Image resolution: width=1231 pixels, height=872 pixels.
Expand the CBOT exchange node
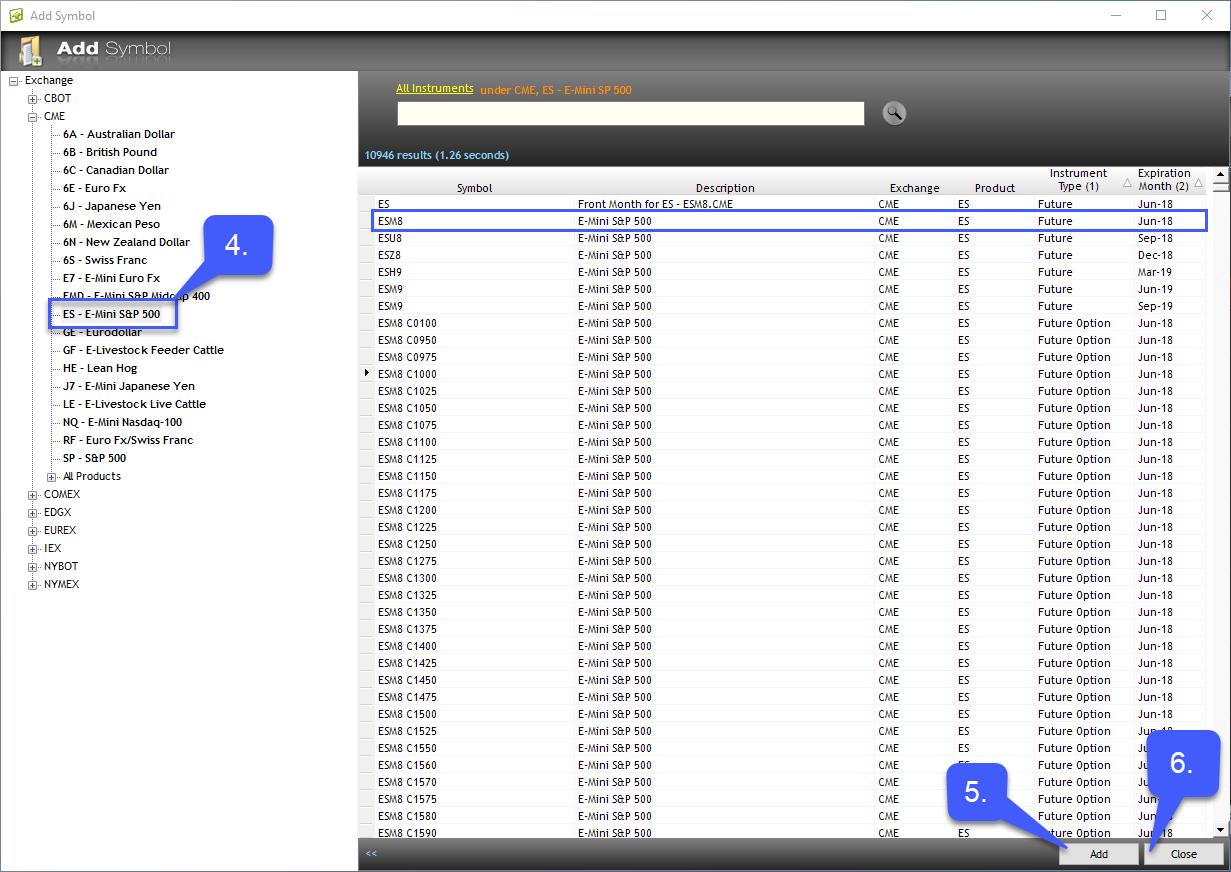point(33,99)
